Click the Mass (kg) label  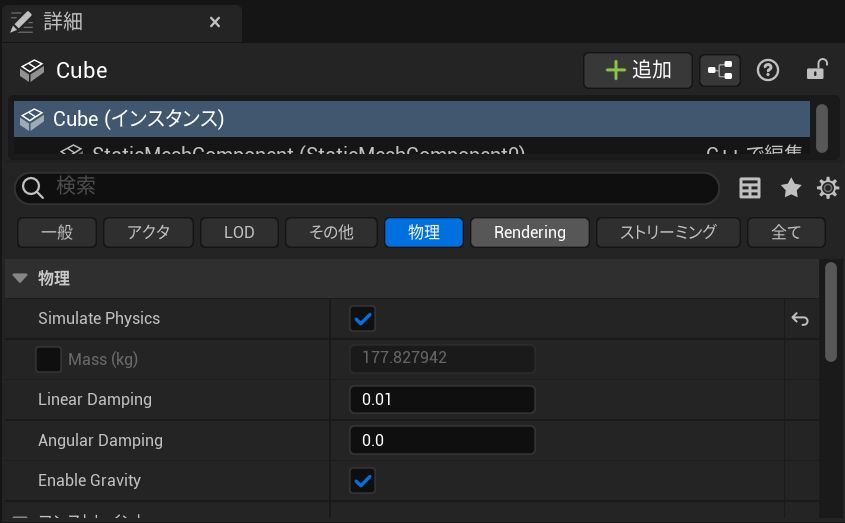[x=103, y=359]
